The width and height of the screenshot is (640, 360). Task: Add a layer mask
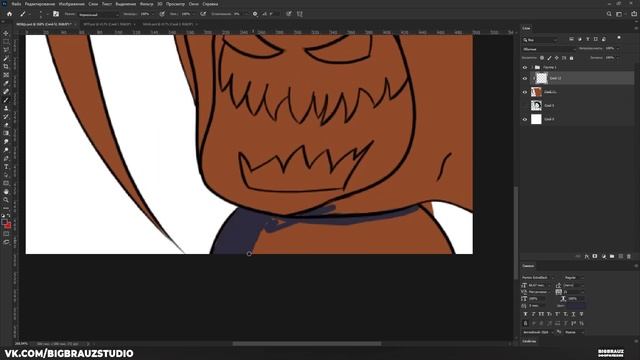point(595,256)
